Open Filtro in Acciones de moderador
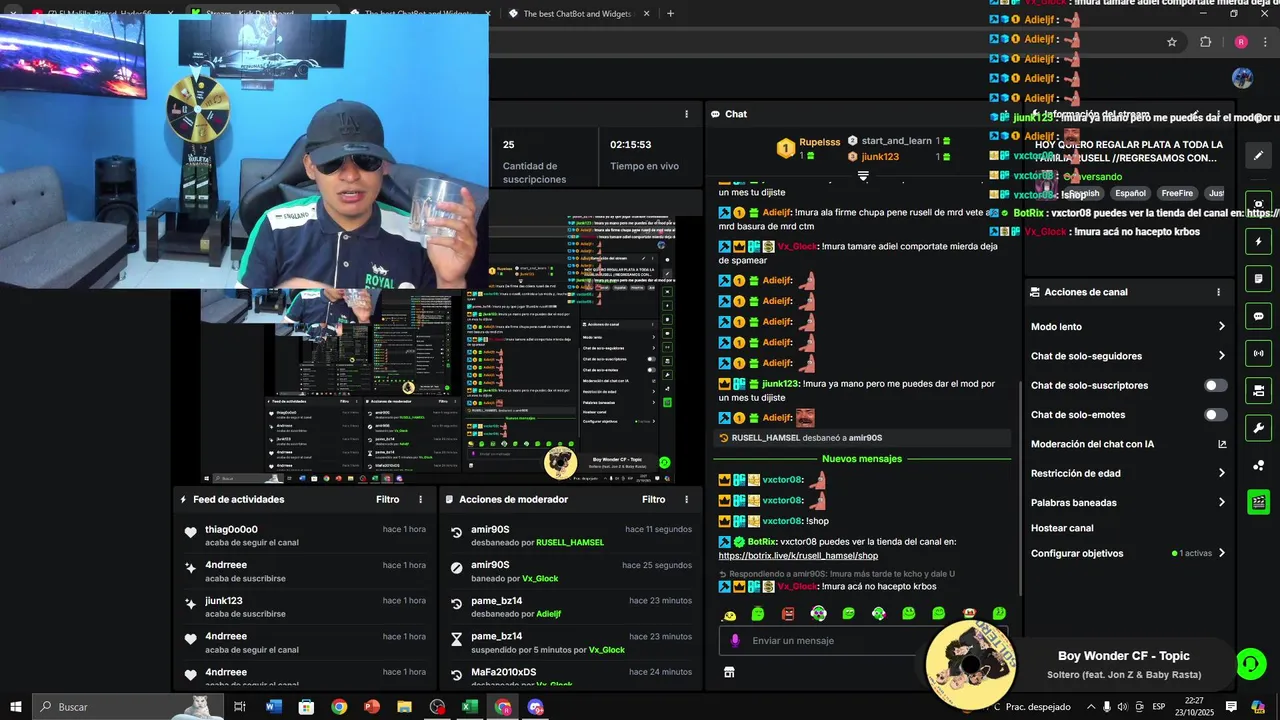Image resolution: width=1280 pixels, height=720 pixels. coord(653,499)
